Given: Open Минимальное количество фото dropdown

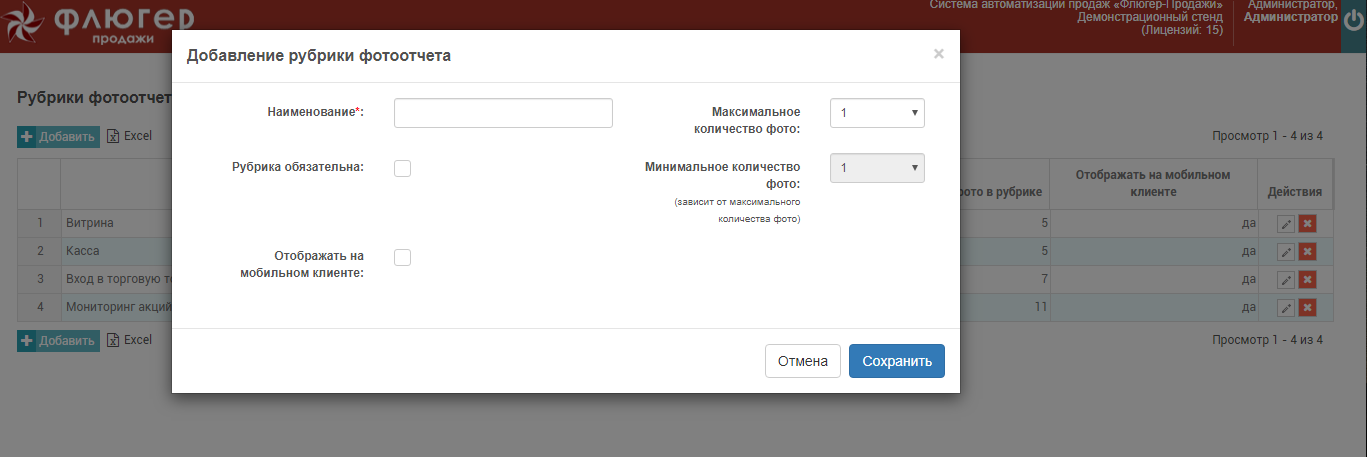Looking at the screenshot, I should [x=877, y=168].
